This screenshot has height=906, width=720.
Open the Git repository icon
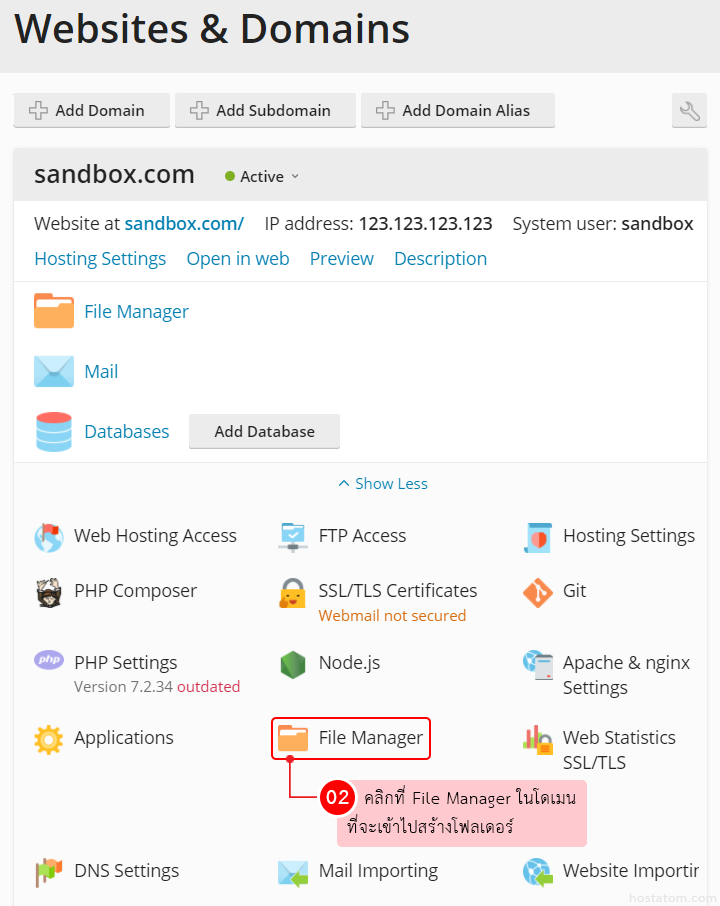point(537,592)
